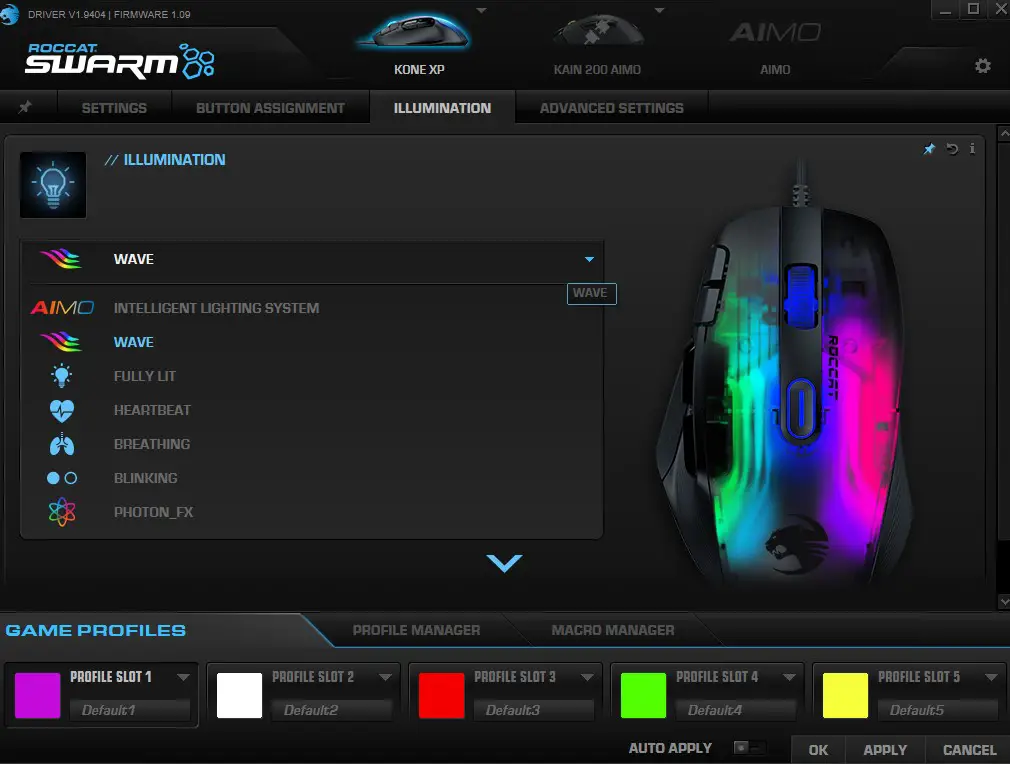Click the scrollbar down arrow at right
This screenshot has height=764, width=1010.
1004,602
